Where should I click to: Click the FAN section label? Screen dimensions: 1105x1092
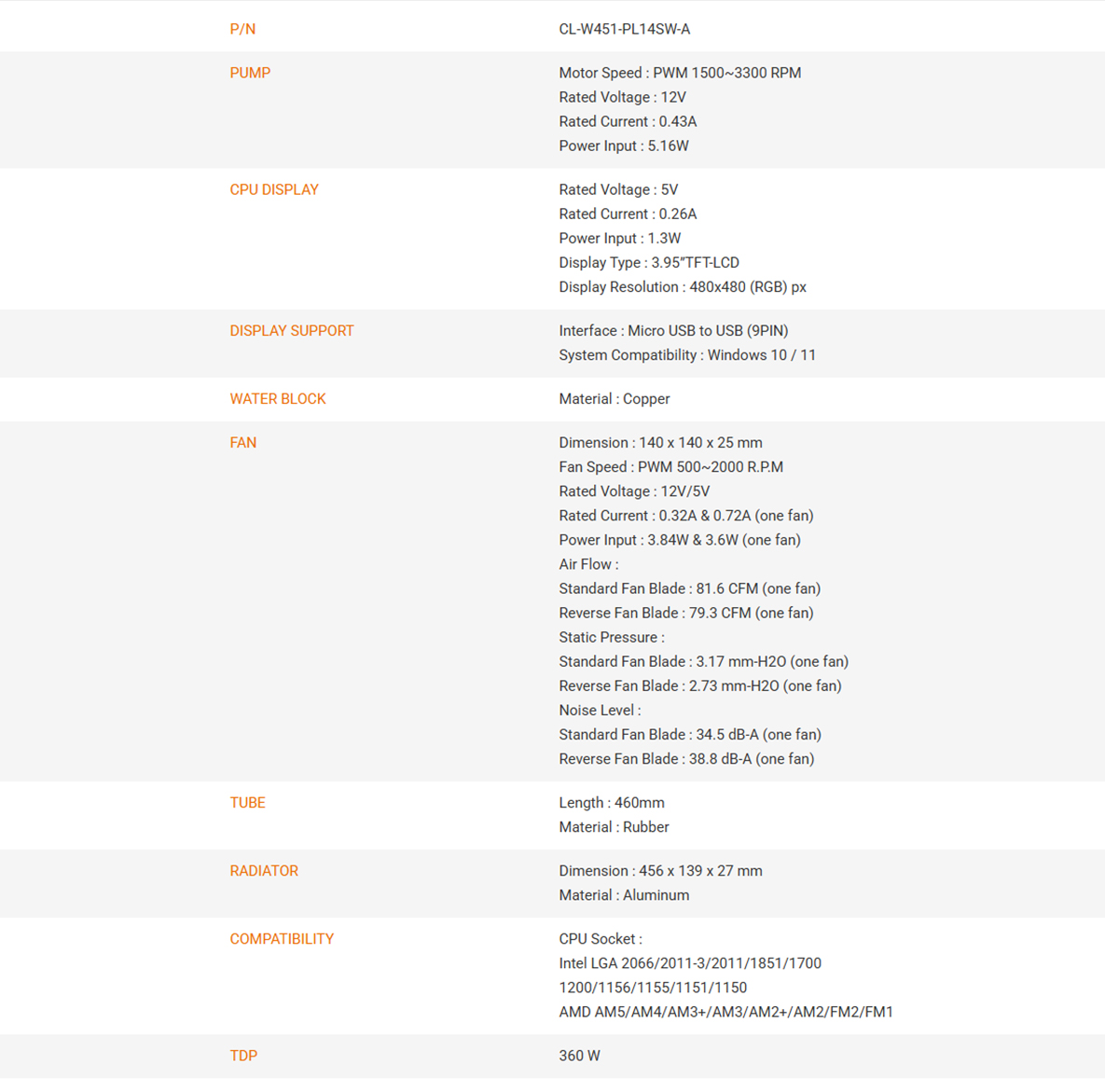pyautogui.click(x=242, y=443)
